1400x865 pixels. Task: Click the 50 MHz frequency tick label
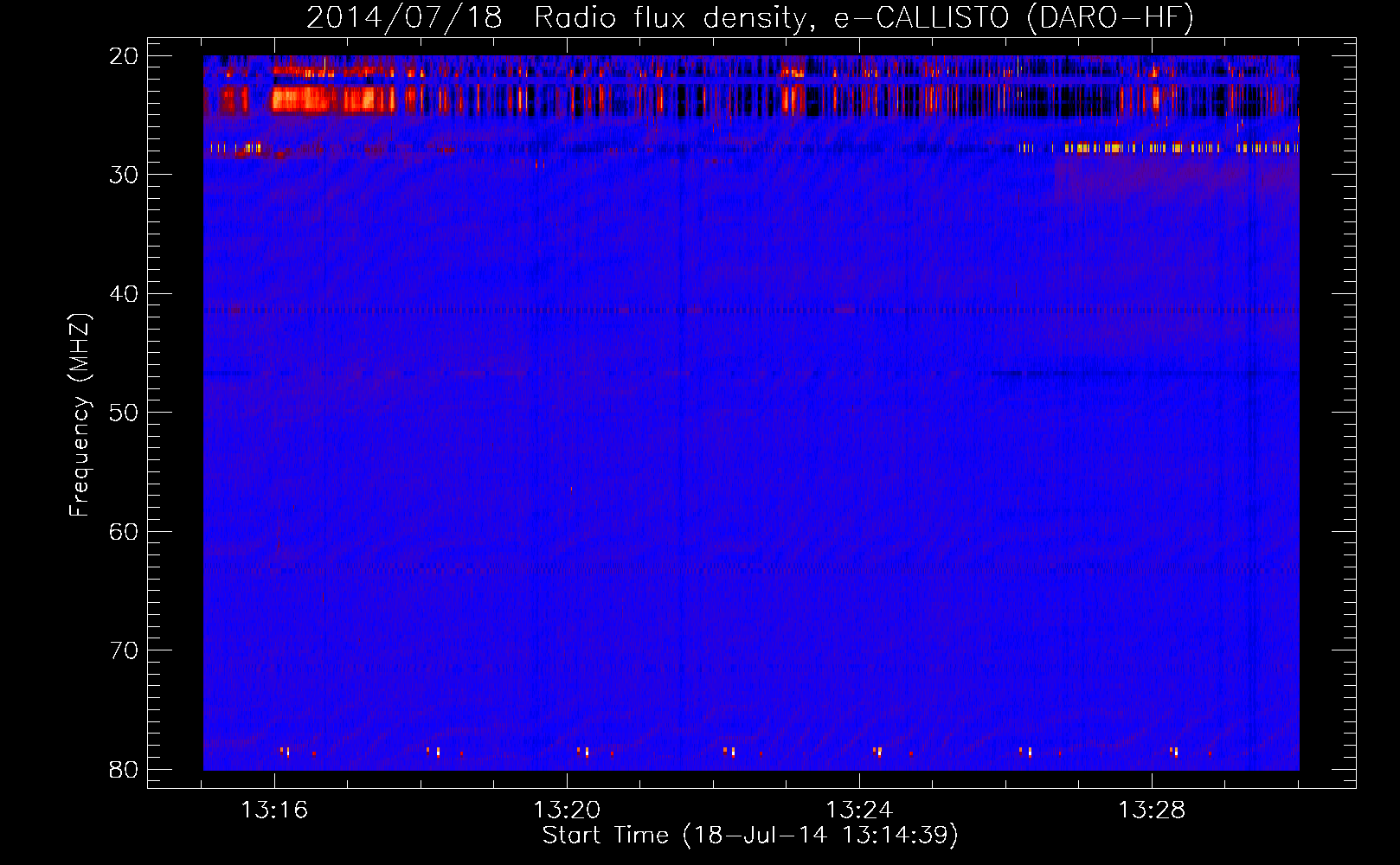pyautogui.click(x=124, y=413)
